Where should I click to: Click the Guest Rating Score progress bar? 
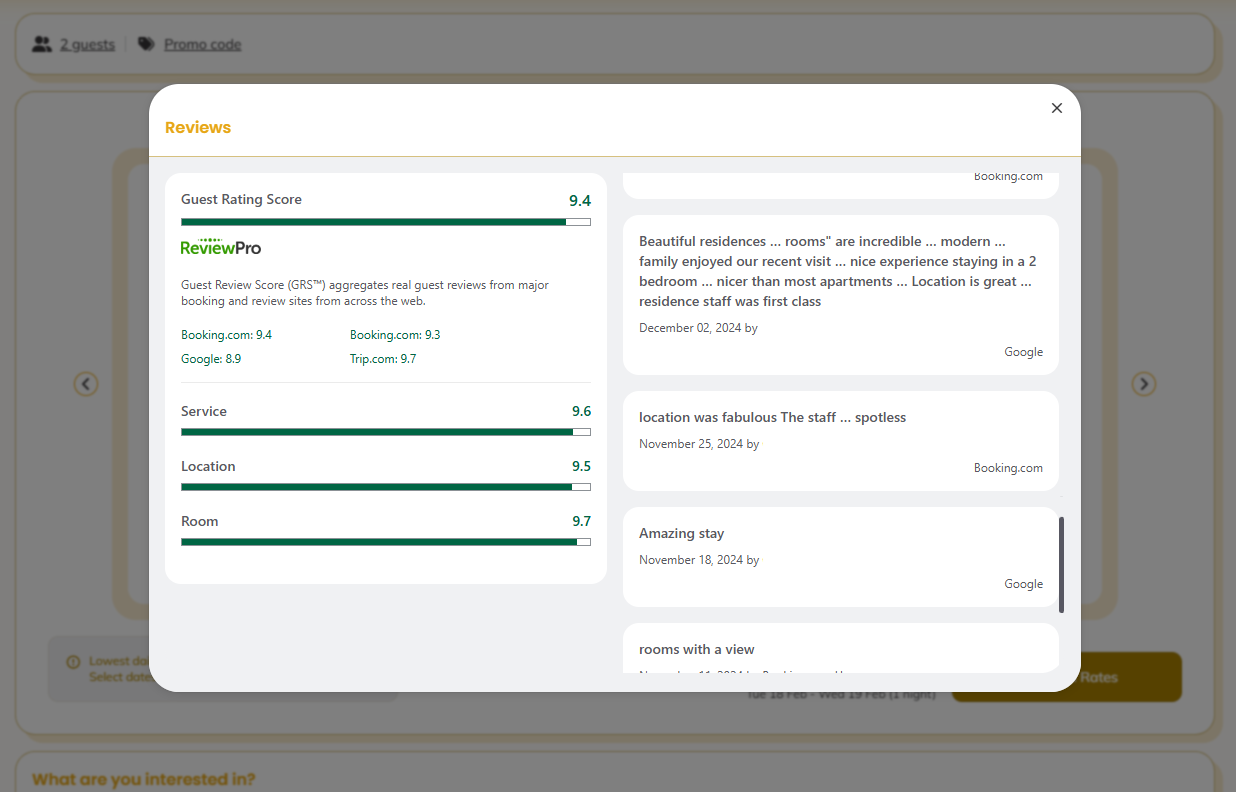[x=386, y=222]
